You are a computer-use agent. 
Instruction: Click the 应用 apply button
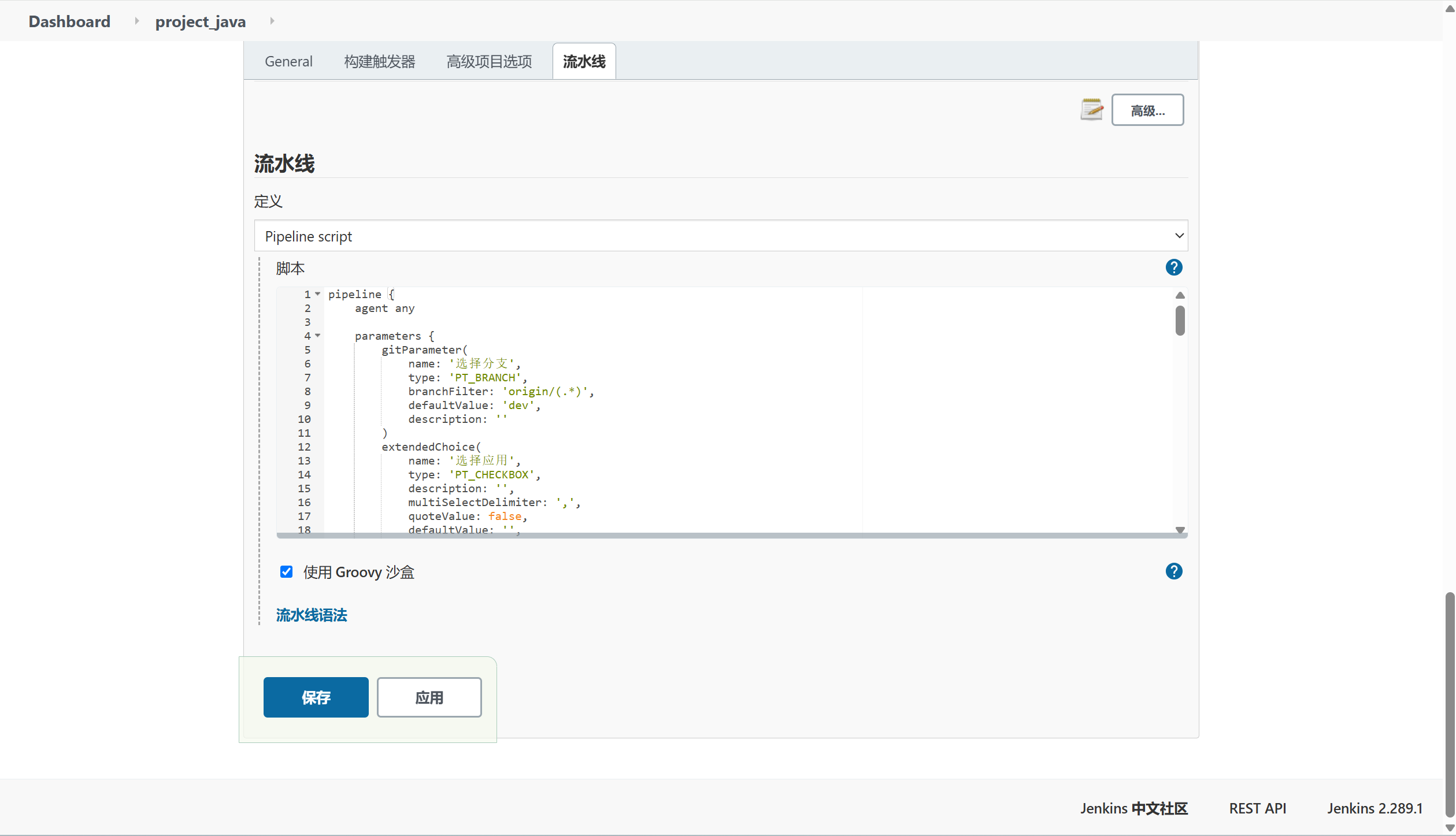point(429,697)
